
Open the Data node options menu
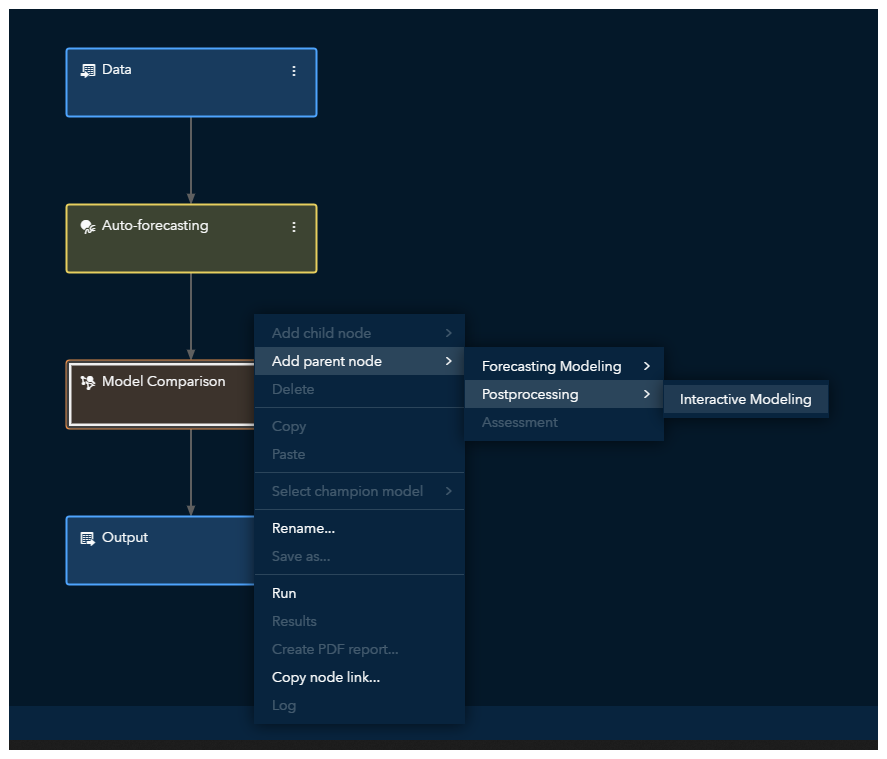point(294,71)
